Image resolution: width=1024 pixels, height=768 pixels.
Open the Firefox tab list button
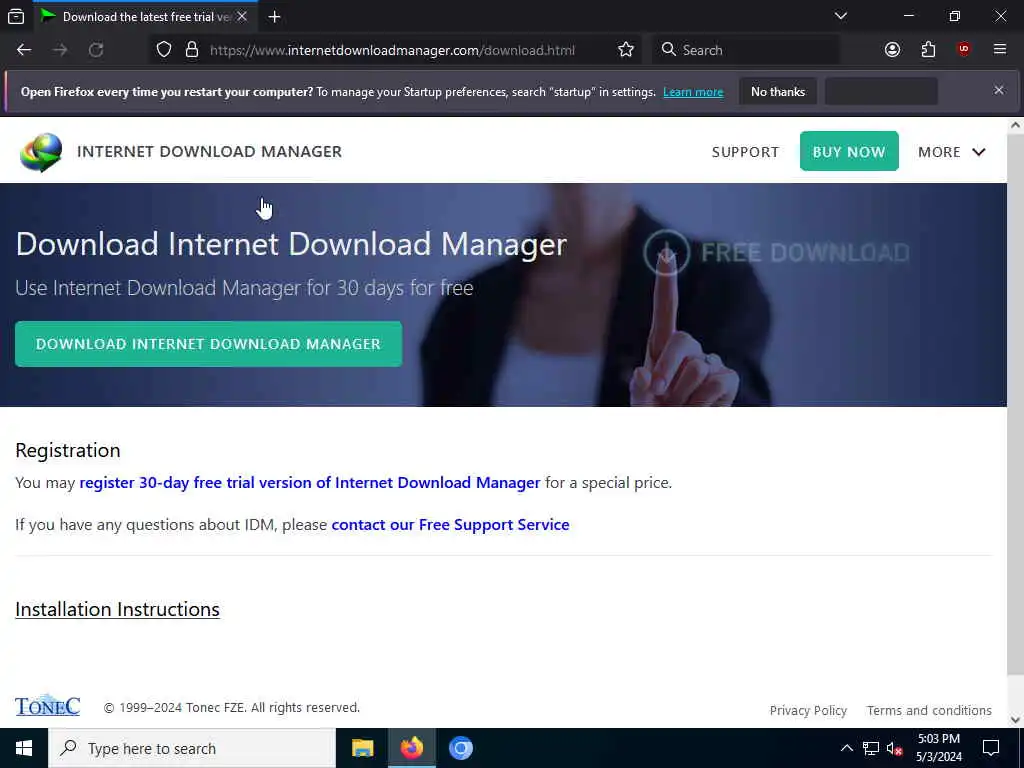pos(16,16)
